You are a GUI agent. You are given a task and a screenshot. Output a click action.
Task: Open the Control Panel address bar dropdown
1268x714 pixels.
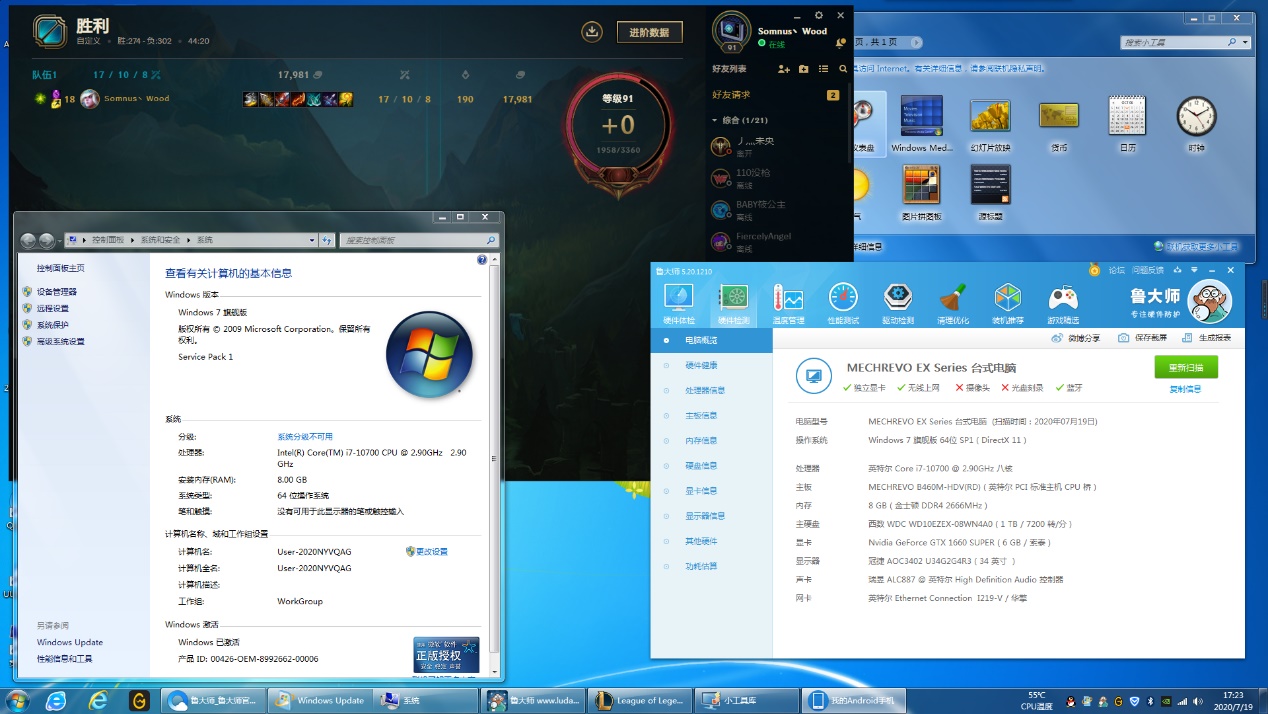click(x=313, y=240)
